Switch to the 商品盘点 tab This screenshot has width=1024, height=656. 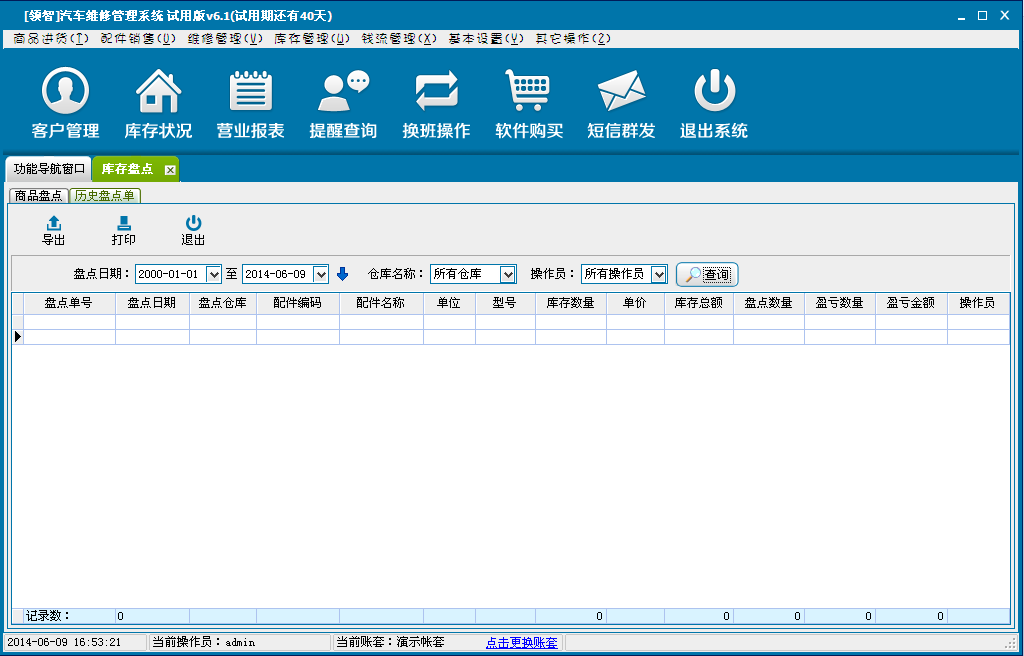tap(39, 196)
